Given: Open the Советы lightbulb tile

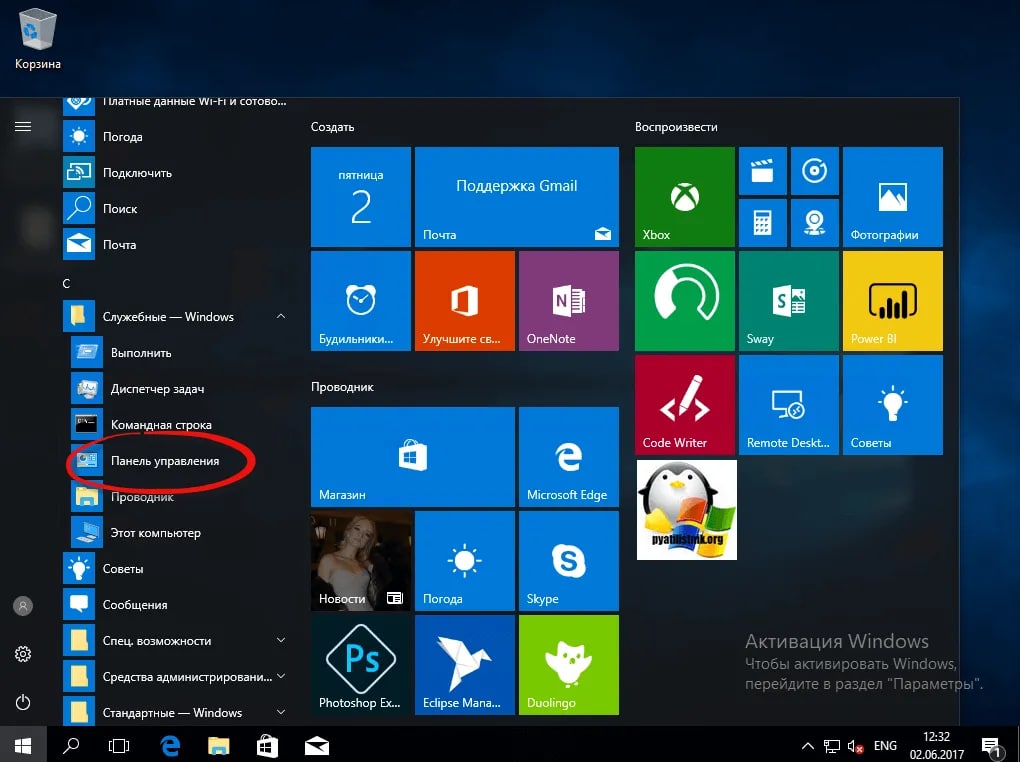Looking at the screenshot, I should 892,405.
